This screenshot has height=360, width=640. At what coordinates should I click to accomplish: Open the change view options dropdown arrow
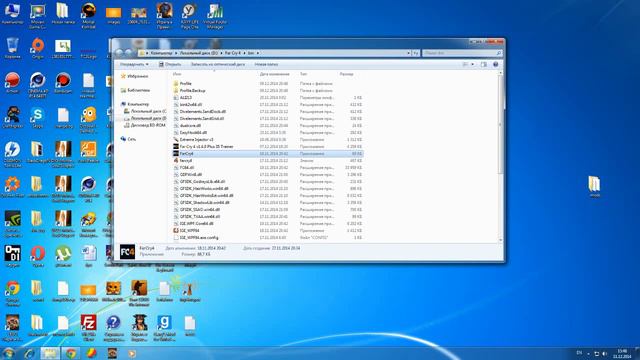coord(473,64)
